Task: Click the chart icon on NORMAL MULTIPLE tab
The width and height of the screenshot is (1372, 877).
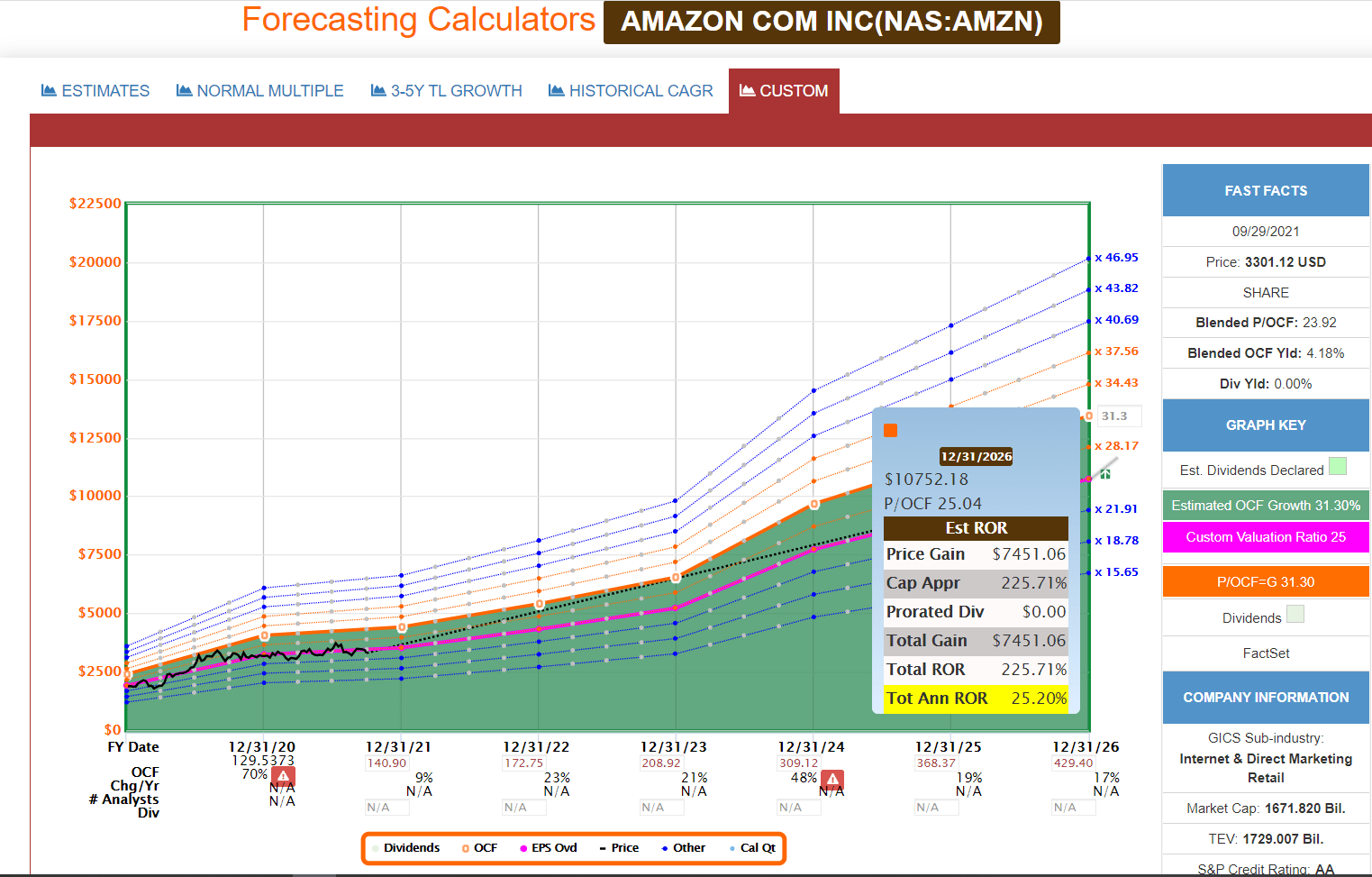Action: coord(184,90)
